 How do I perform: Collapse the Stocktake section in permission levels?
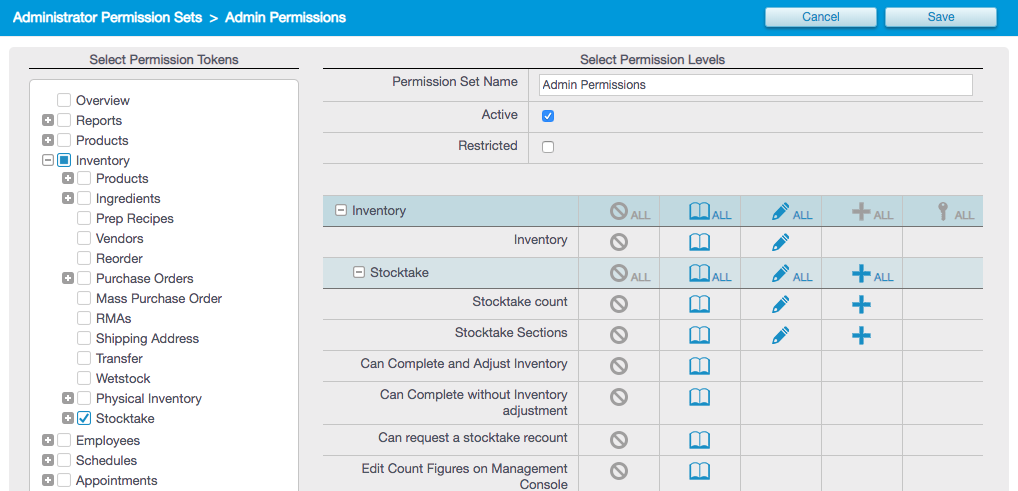click(358, 273)
